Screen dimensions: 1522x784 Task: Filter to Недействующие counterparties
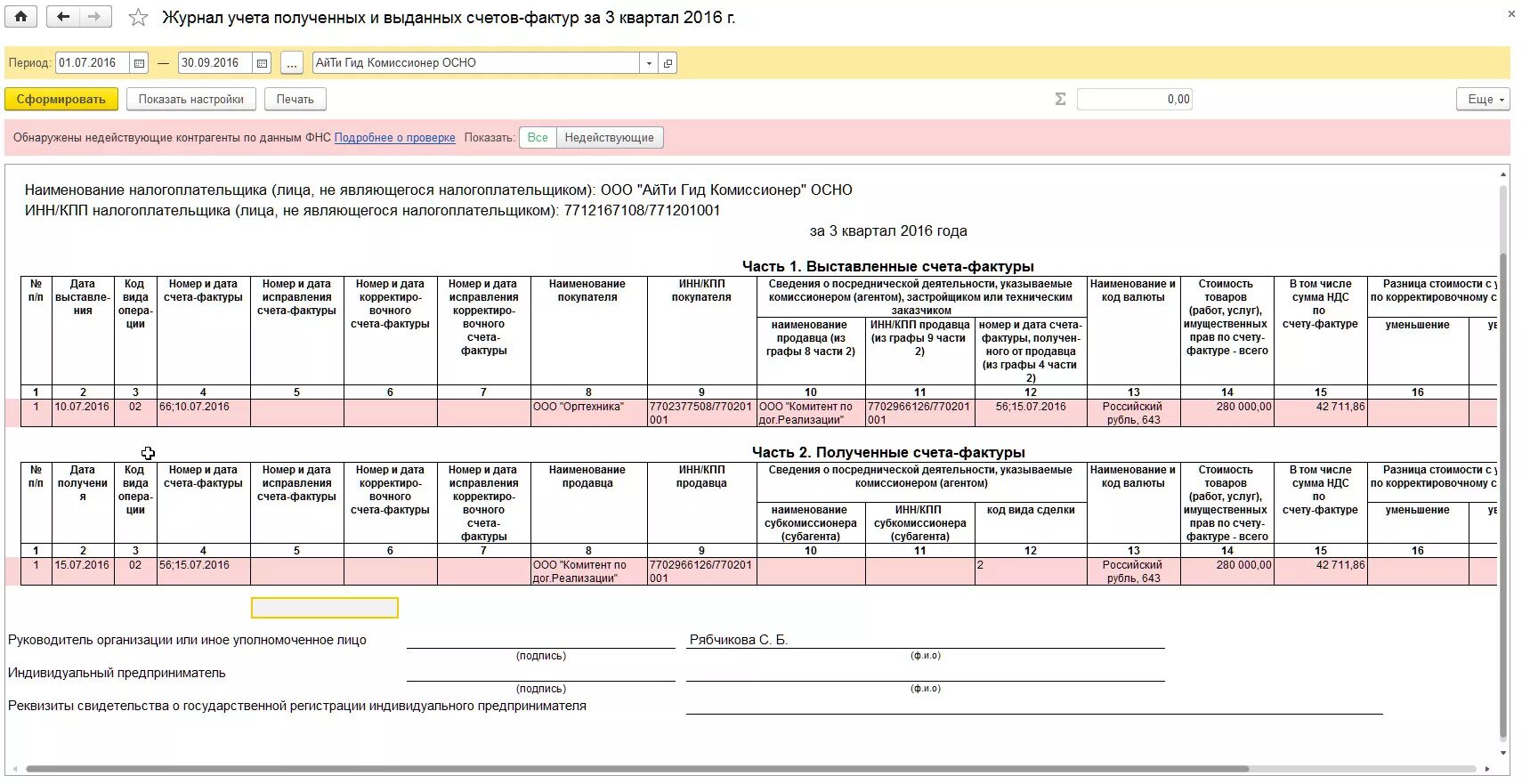pyautogui.click(x=610, y=138)
